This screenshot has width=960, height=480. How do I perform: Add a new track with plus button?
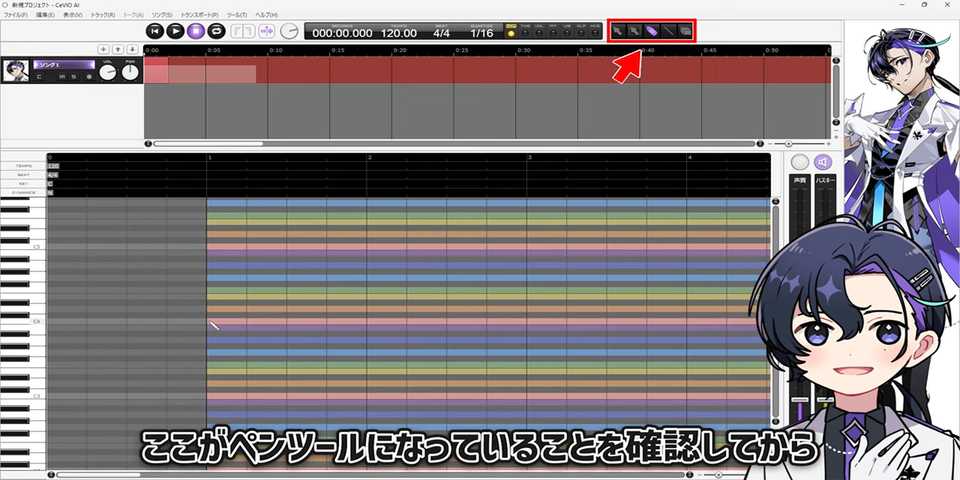pos(104,49)
